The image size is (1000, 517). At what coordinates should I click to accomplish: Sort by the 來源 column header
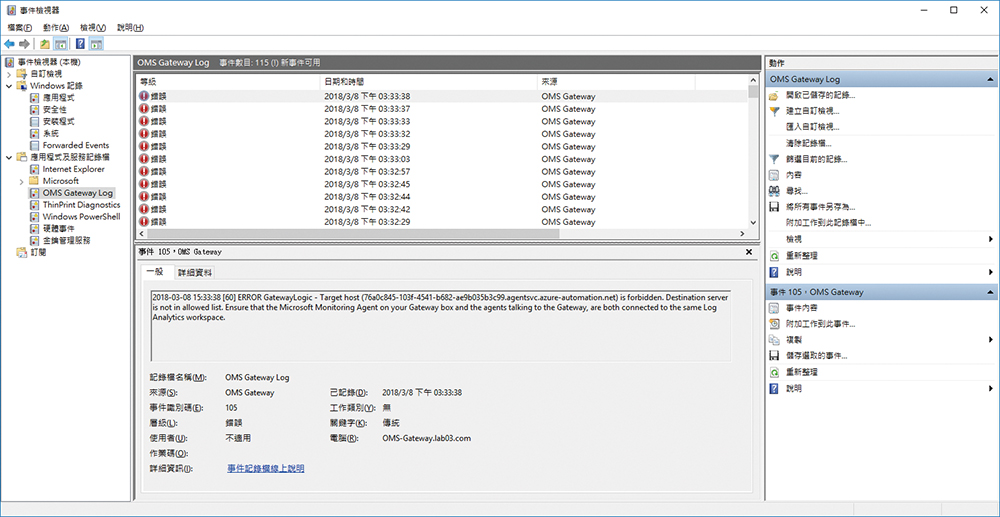[616, 82]
